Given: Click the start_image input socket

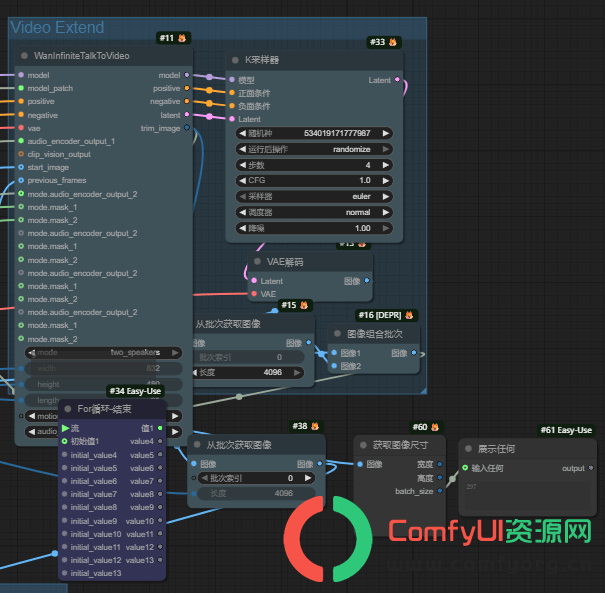Looking at the screenshot, I should 21,167.
